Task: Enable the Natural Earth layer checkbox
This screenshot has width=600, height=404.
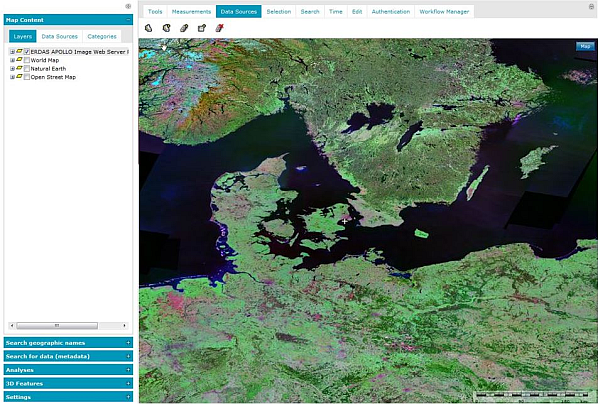Action: click(x=27, y=68)
